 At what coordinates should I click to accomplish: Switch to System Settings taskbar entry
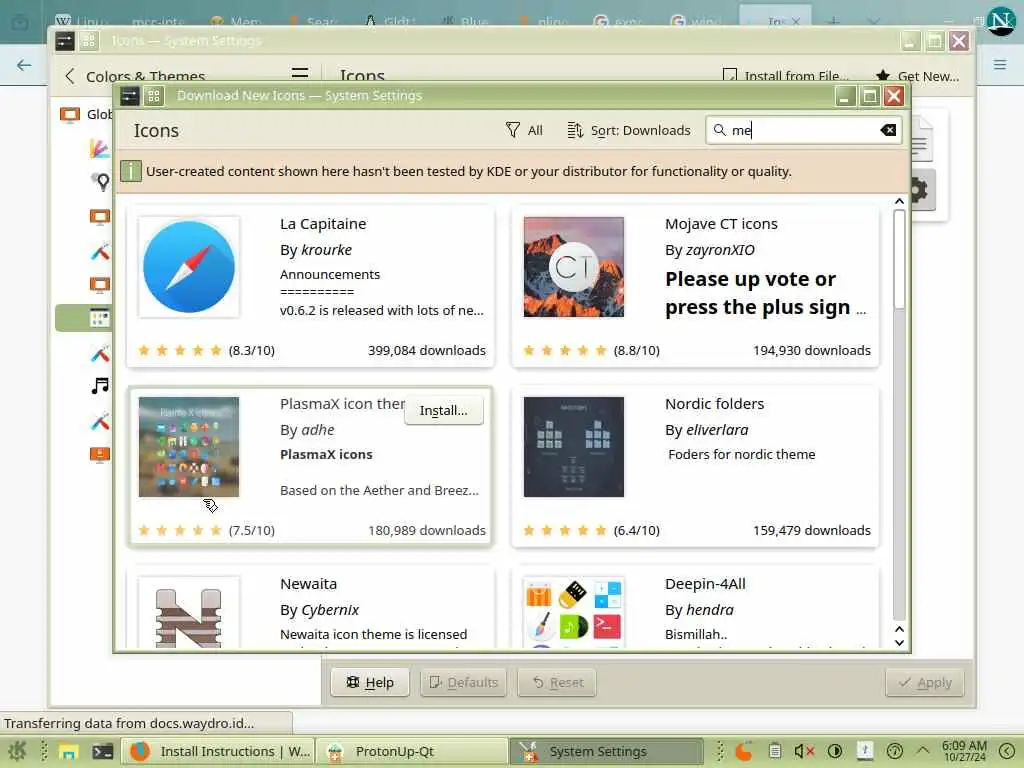point(607,752)
